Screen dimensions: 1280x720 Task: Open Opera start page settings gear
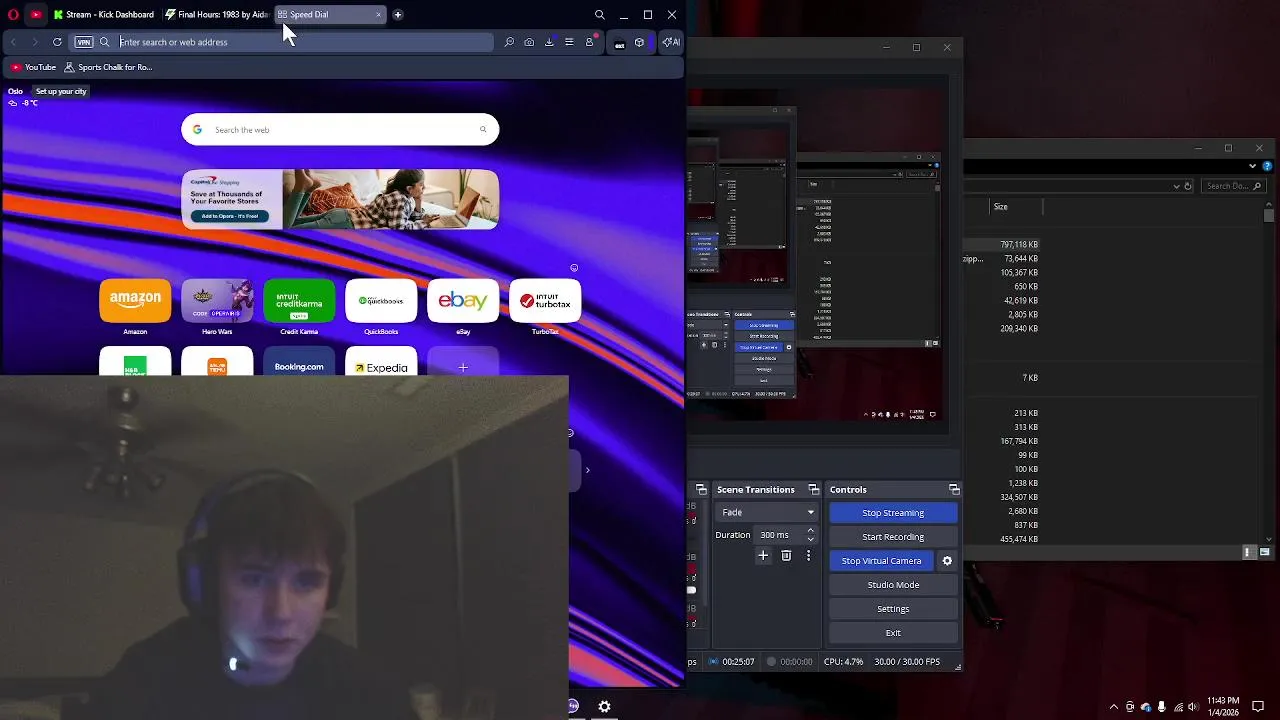click(604, 706)
